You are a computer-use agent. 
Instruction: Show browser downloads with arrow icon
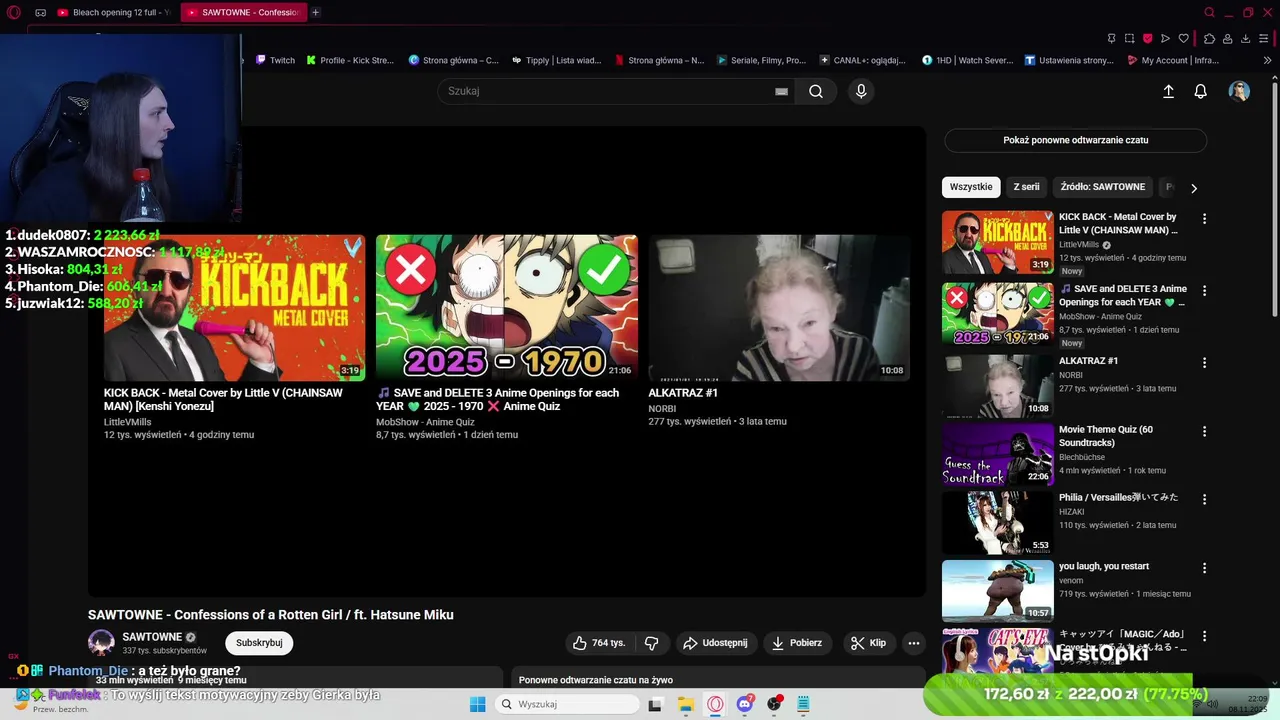coord(1246,39)
